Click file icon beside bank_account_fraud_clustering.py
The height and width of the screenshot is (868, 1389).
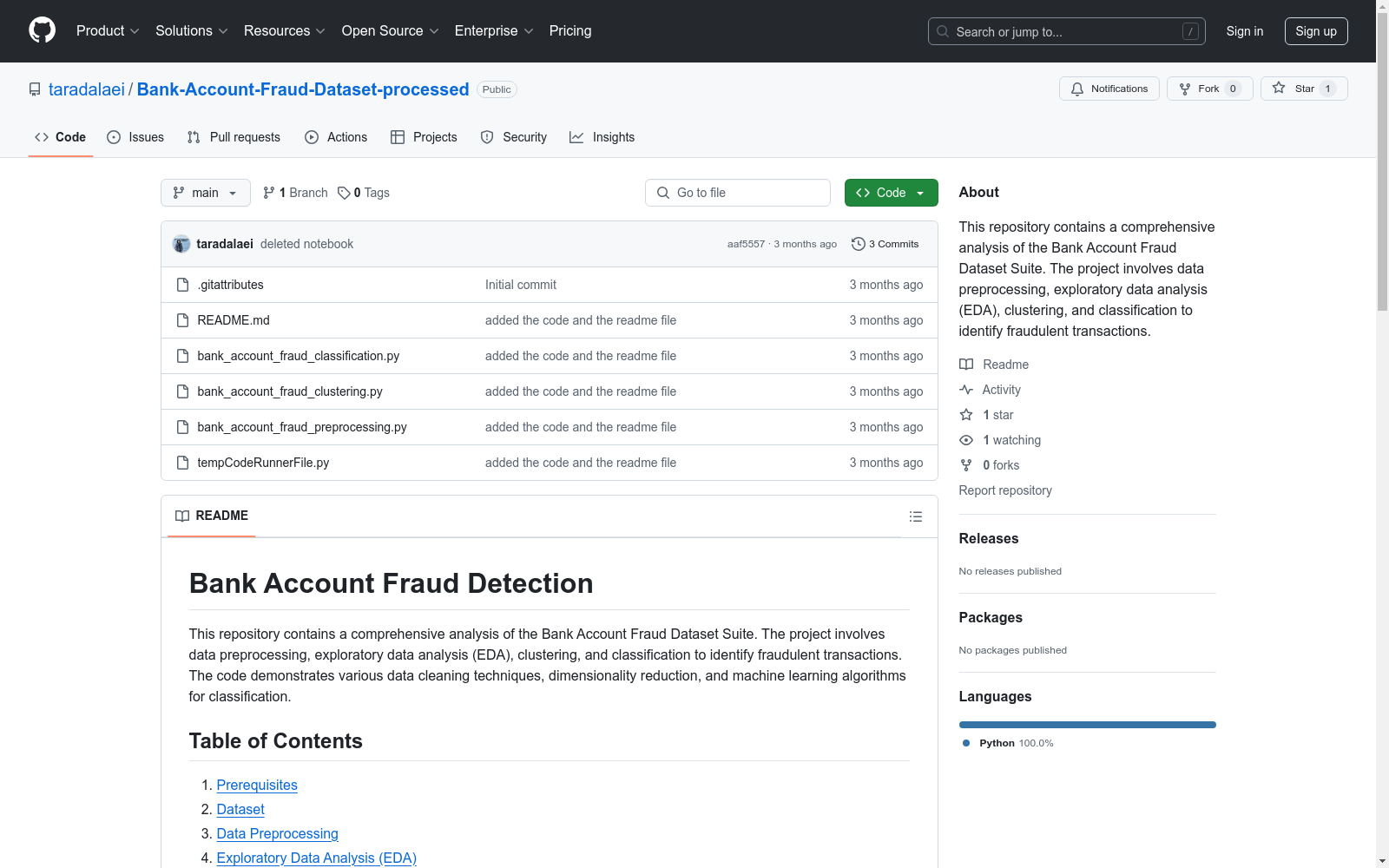click(x=182, y=391)
